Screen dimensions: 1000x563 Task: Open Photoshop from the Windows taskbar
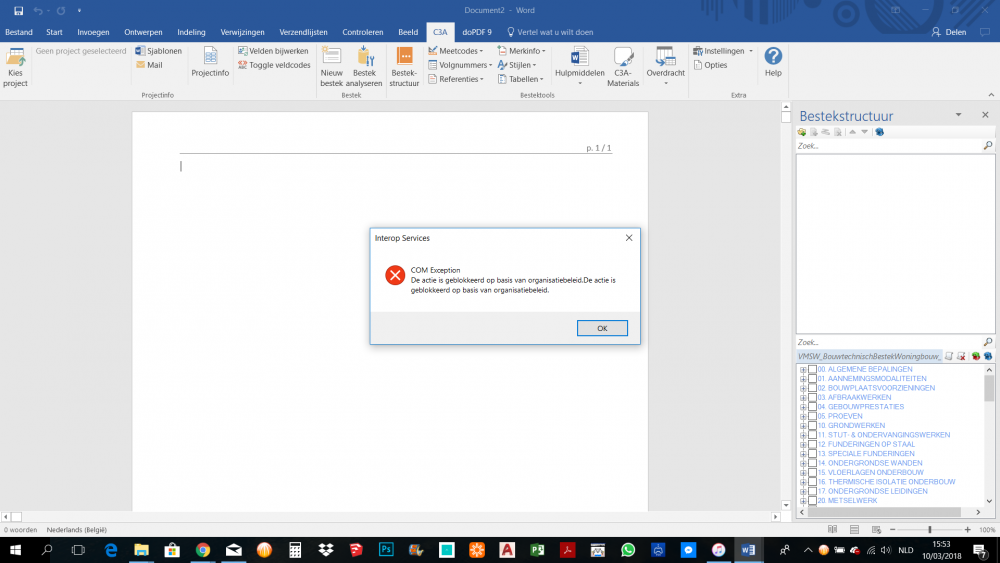(x=386, y=550)
